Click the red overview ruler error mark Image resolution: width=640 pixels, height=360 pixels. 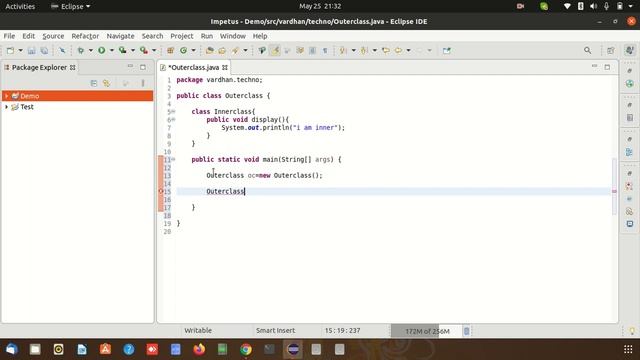pos(614,191)
